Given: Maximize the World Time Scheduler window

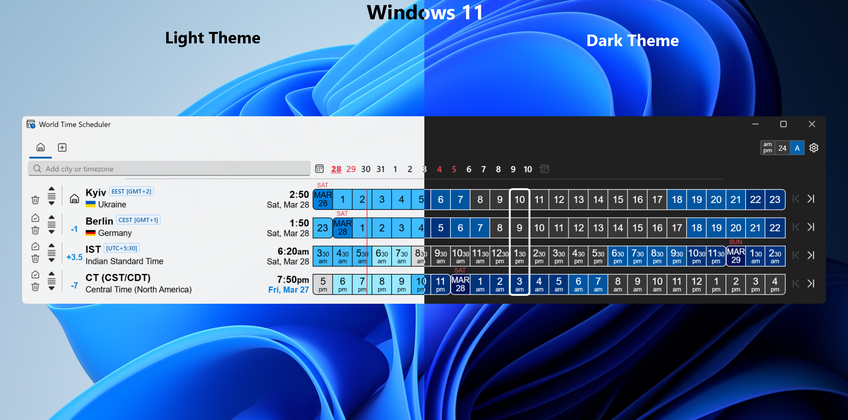Looking at the screenshot, I should coord(783,124).
